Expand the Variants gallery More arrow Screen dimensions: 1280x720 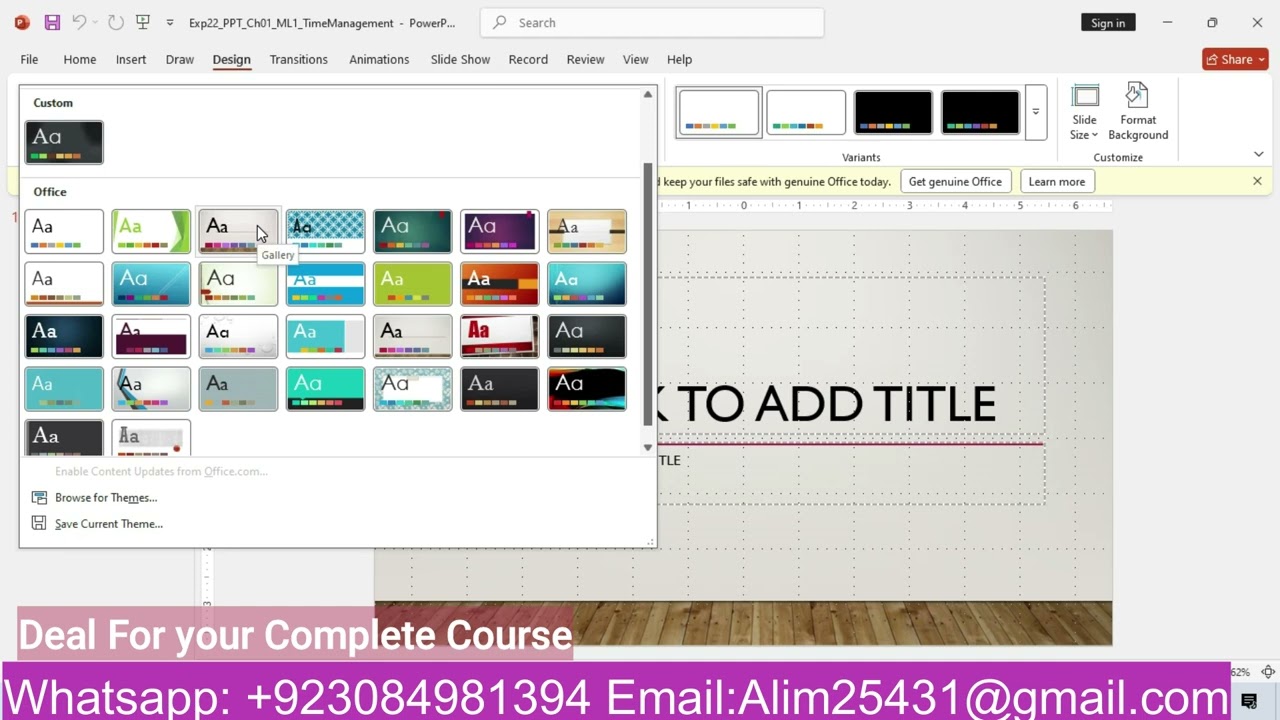[x=1036, y=112]
